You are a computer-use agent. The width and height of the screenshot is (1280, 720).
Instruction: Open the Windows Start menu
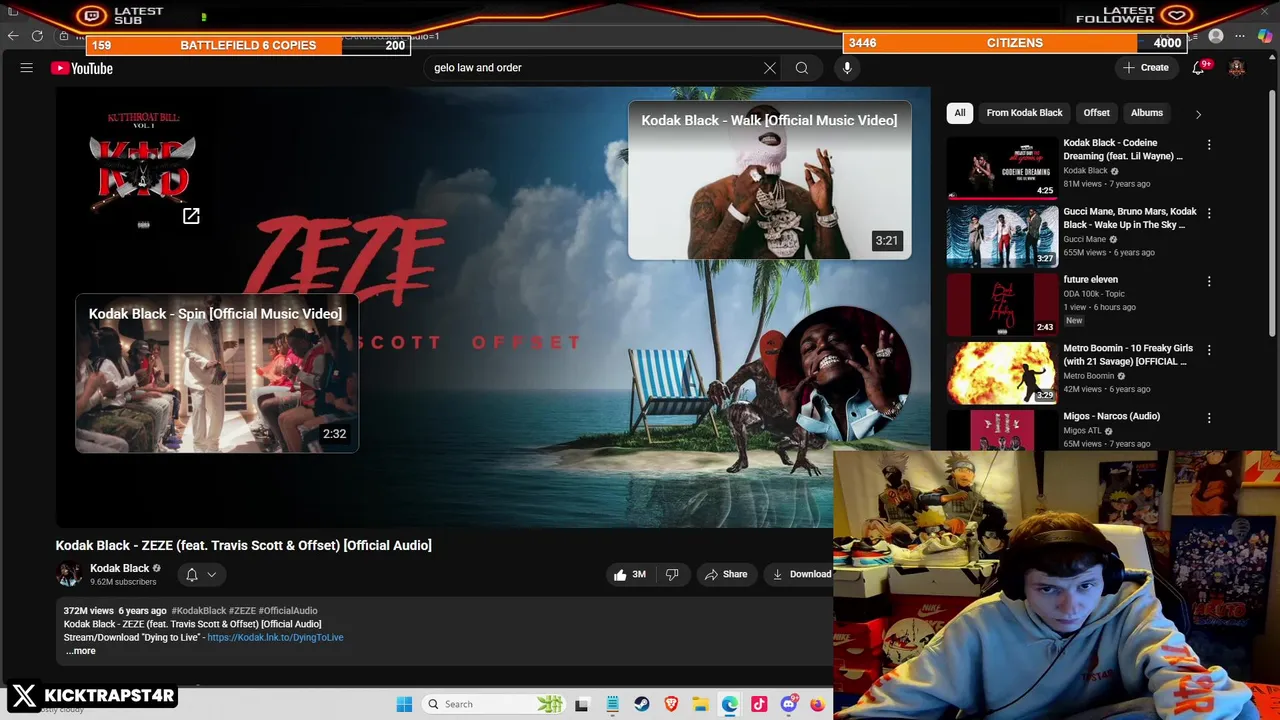coord(404,704)
